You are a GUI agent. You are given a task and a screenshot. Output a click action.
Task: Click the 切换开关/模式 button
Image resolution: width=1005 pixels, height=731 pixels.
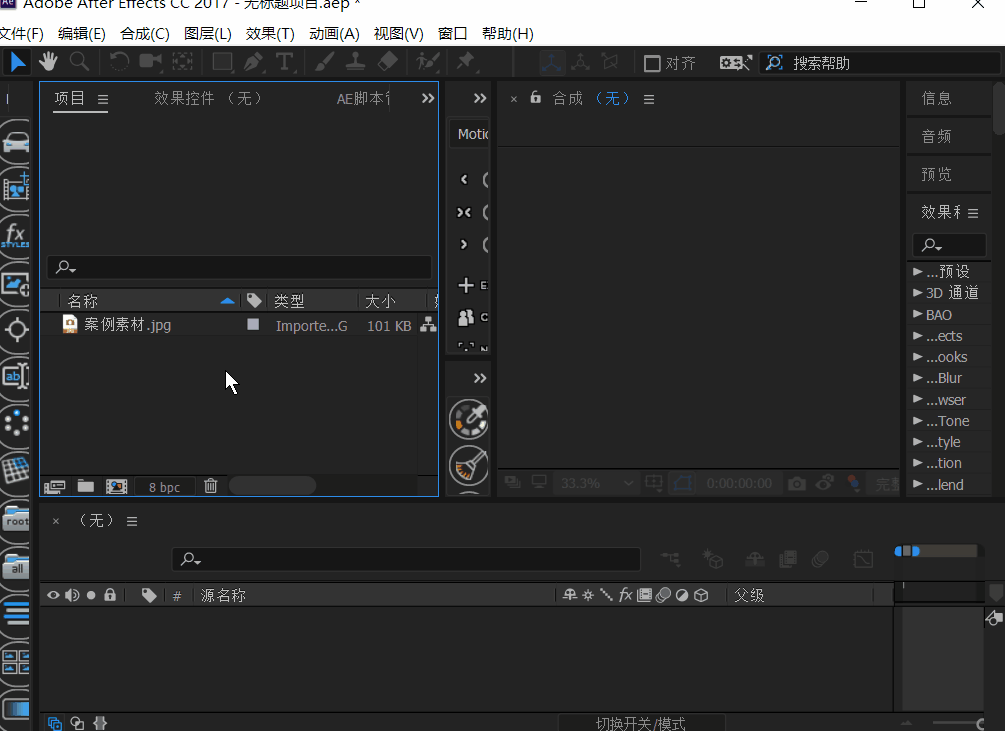tap(641, 723)
